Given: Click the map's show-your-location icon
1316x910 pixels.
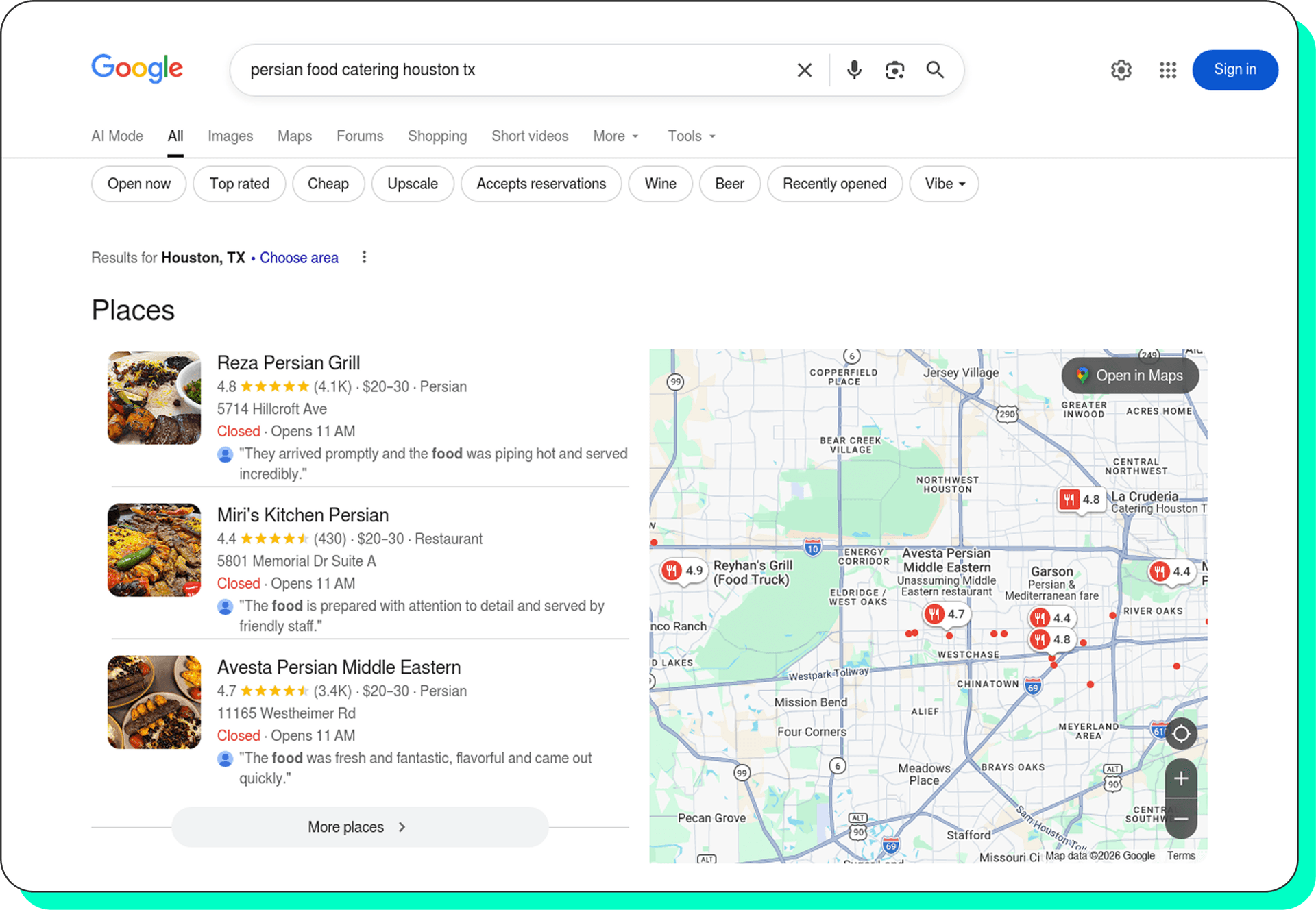Looking at the screenshot, I should [x=1181, y=734].
